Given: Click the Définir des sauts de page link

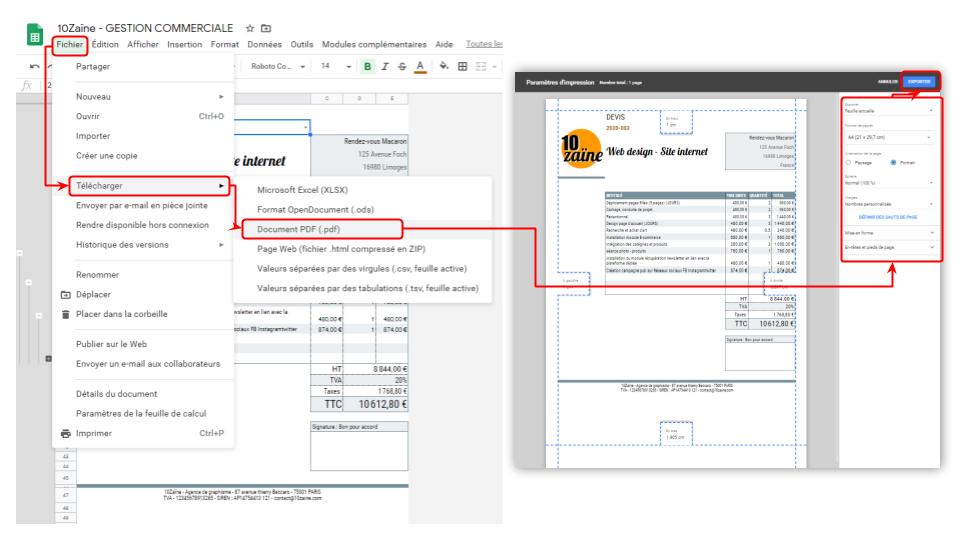Looking at the screenshot, I should (x=888, y=217).
